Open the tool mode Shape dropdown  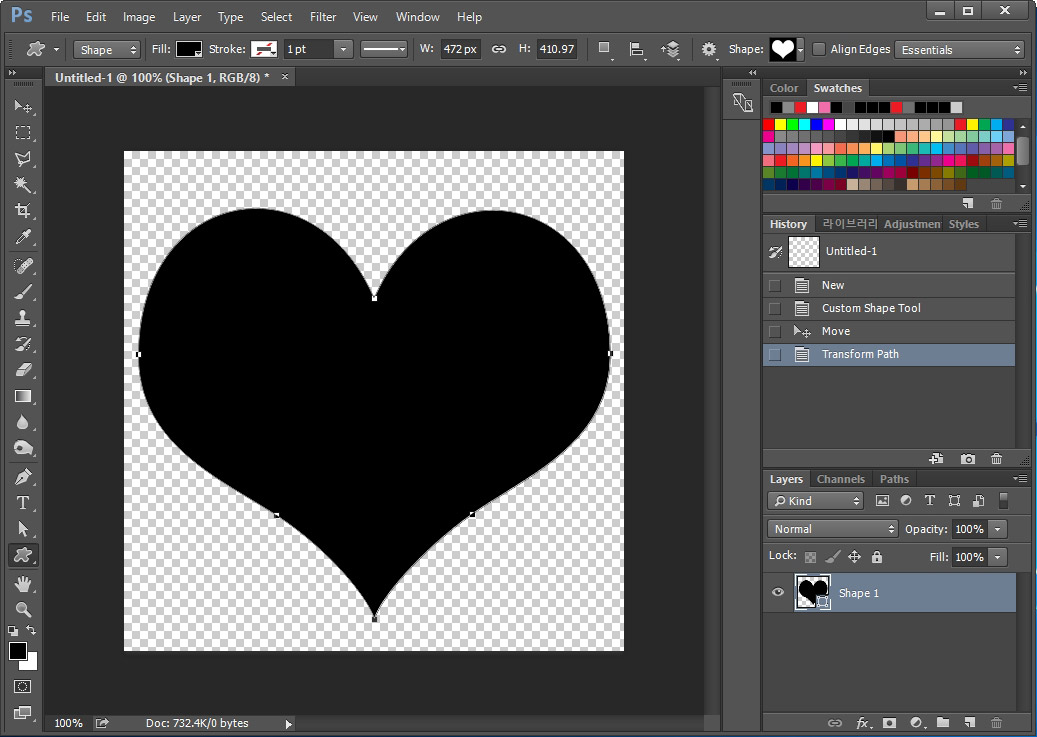point(106,50)
